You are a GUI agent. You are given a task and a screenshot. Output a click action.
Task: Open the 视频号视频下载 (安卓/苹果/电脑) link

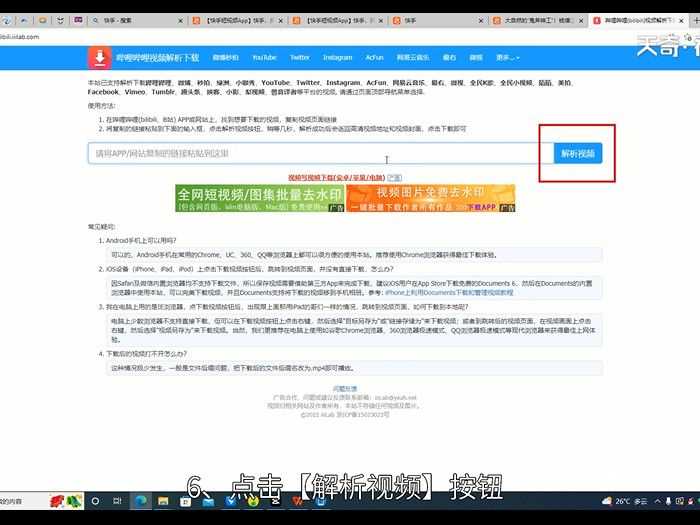click(337, 178)
